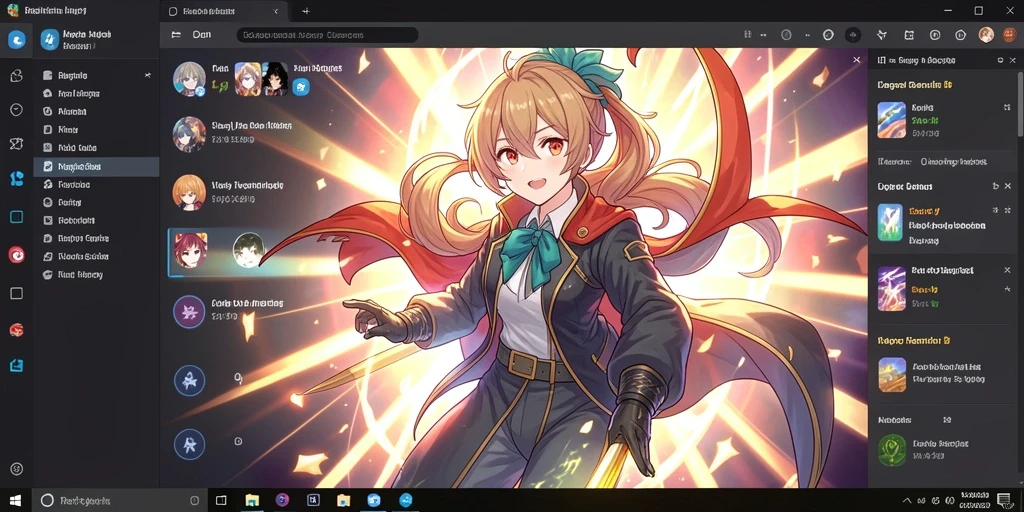Expand the system tray hidden icons chevron
Viewport: 1024px width, 512px height.
906,501
